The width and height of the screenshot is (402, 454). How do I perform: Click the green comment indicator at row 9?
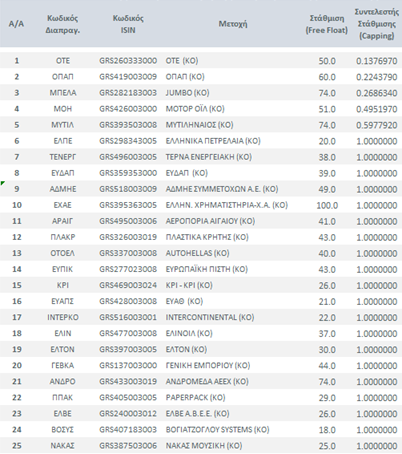(2, 183)
